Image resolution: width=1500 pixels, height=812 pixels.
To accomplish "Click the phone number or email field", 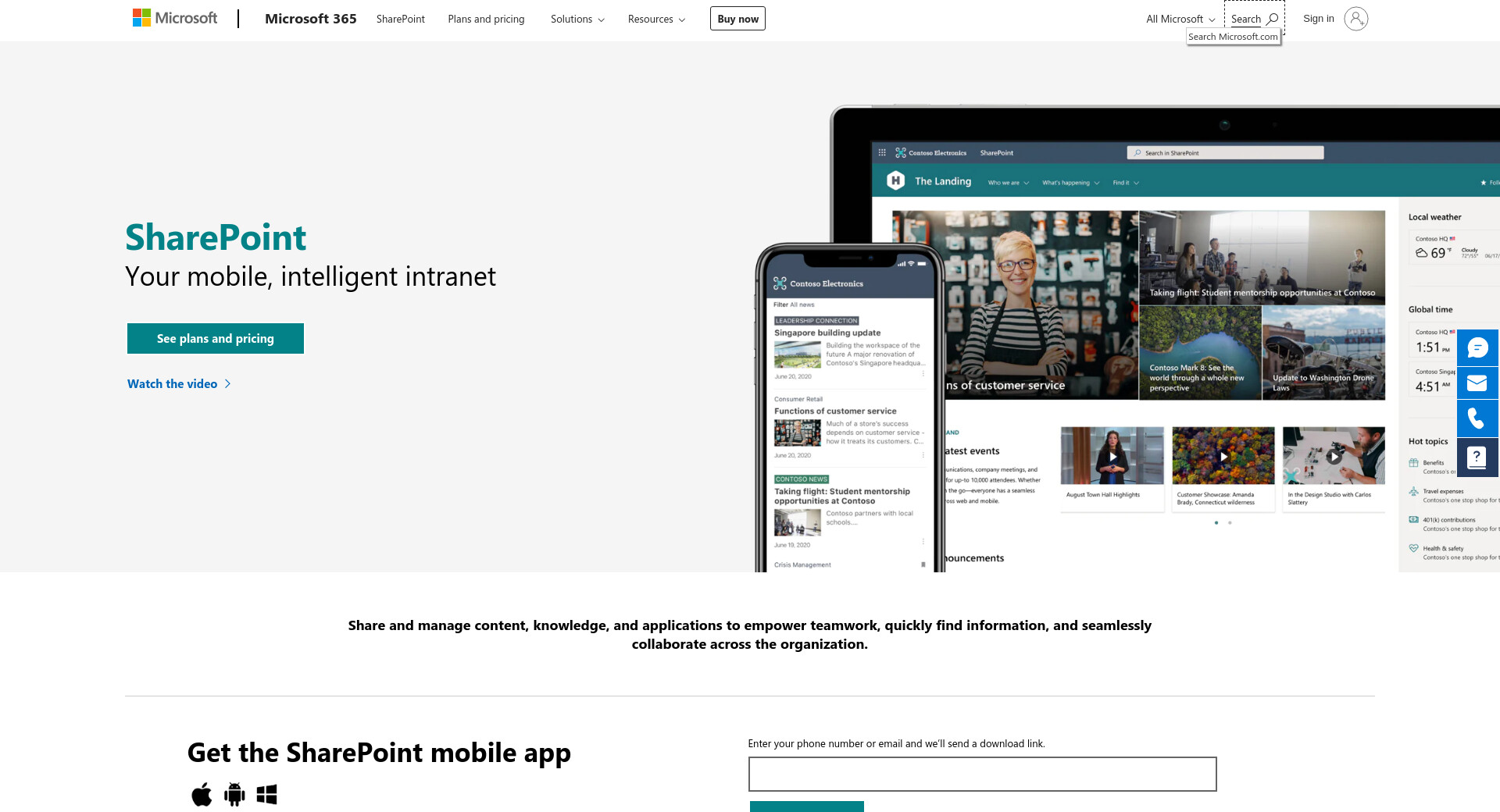I will pos(982,774).
